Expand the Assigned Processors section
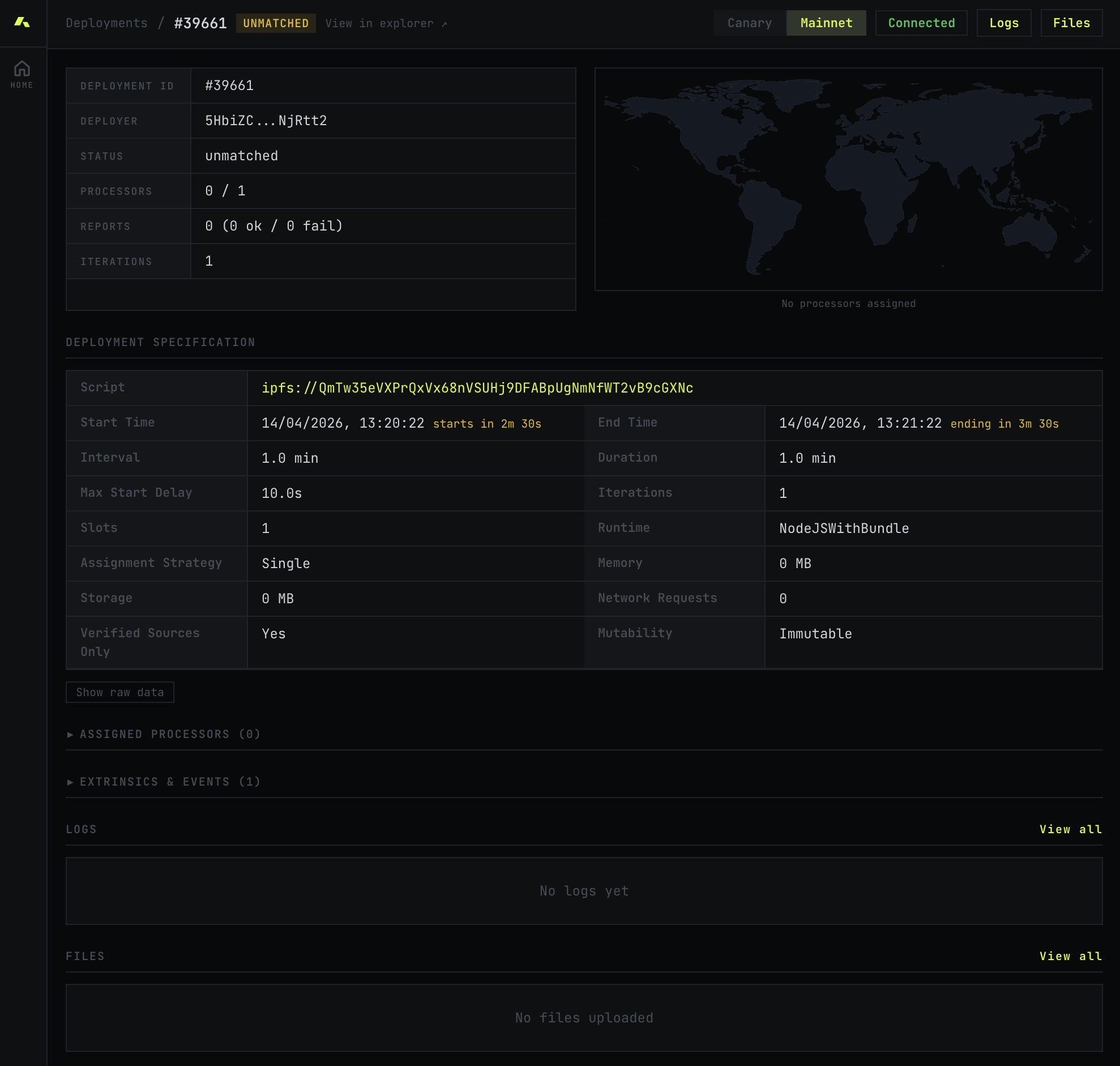 pos(165,734)
